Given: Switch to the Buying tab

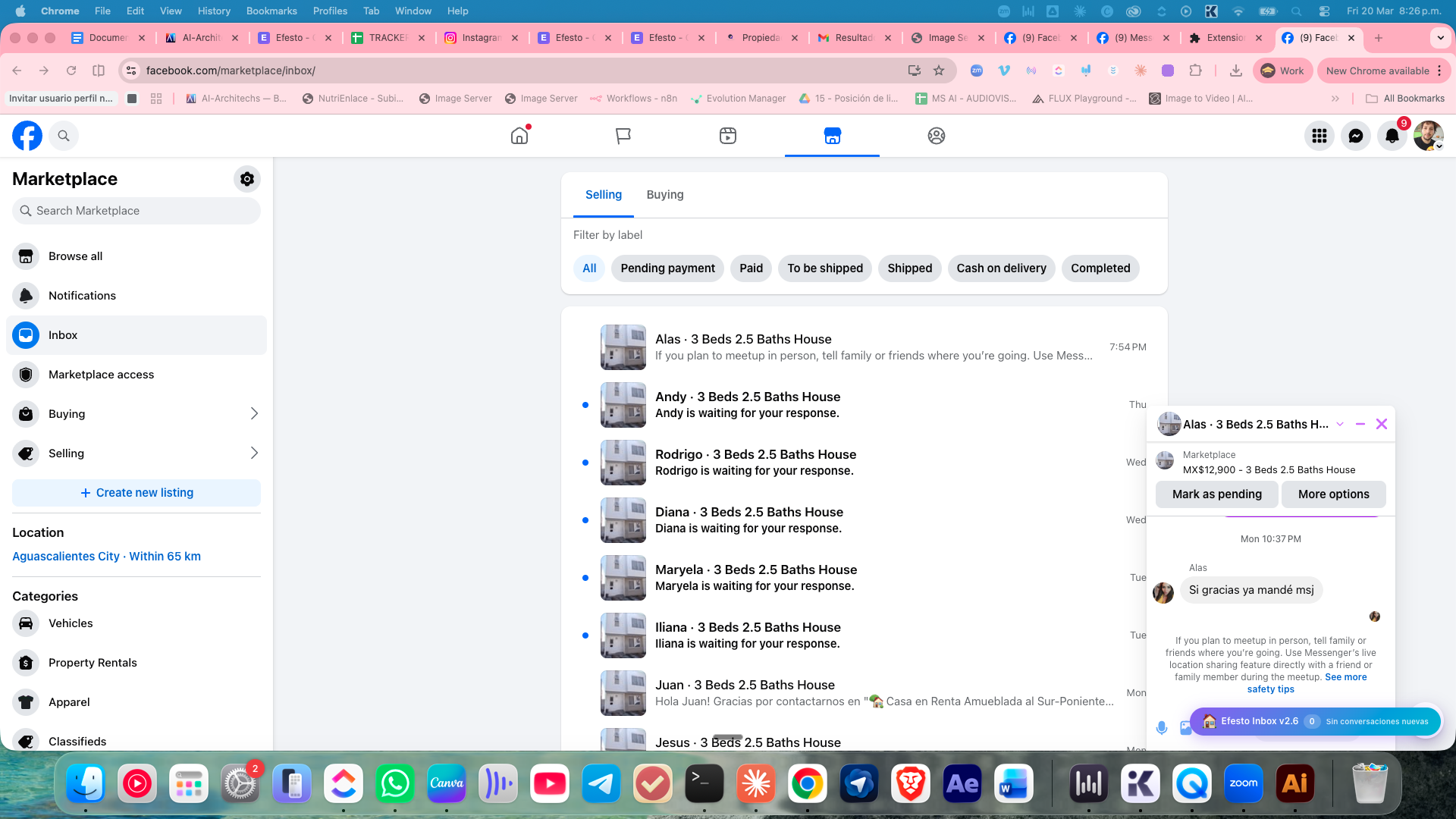Looking at the screenshot, I should 665,195.
